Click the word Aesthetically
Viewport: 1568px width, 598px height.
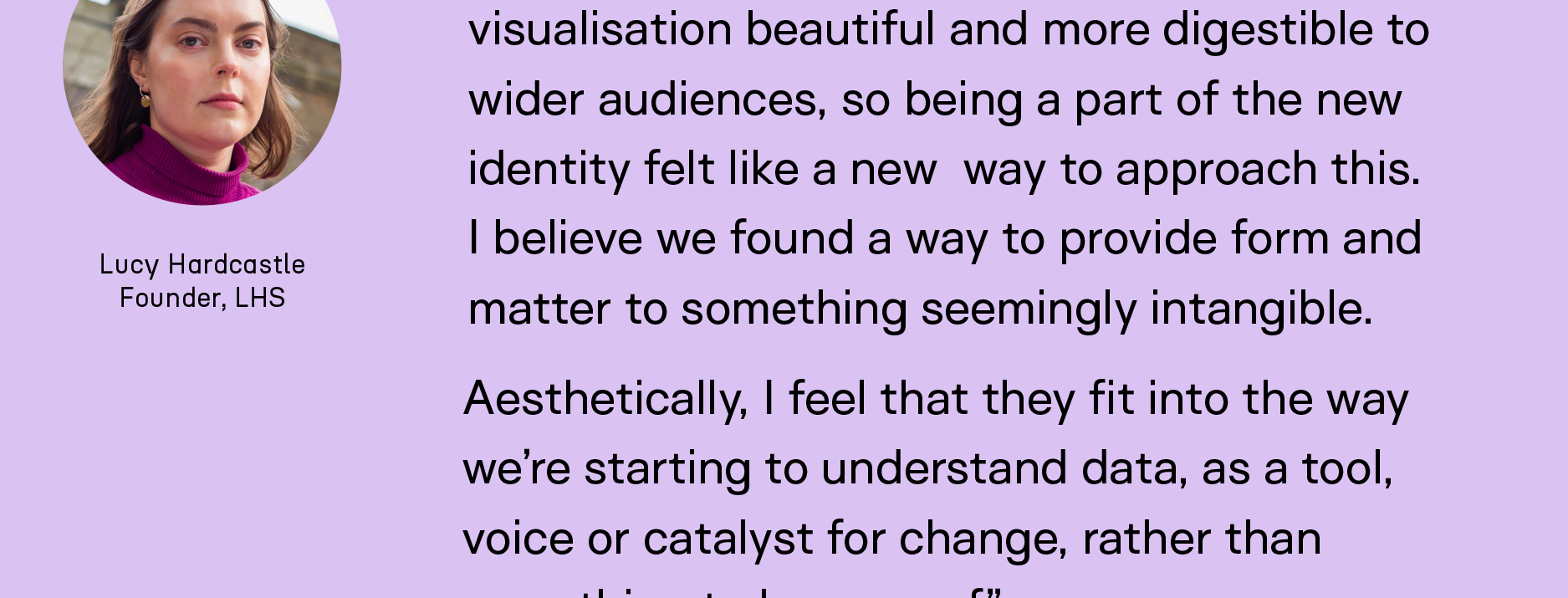click(x=605, y=399)
